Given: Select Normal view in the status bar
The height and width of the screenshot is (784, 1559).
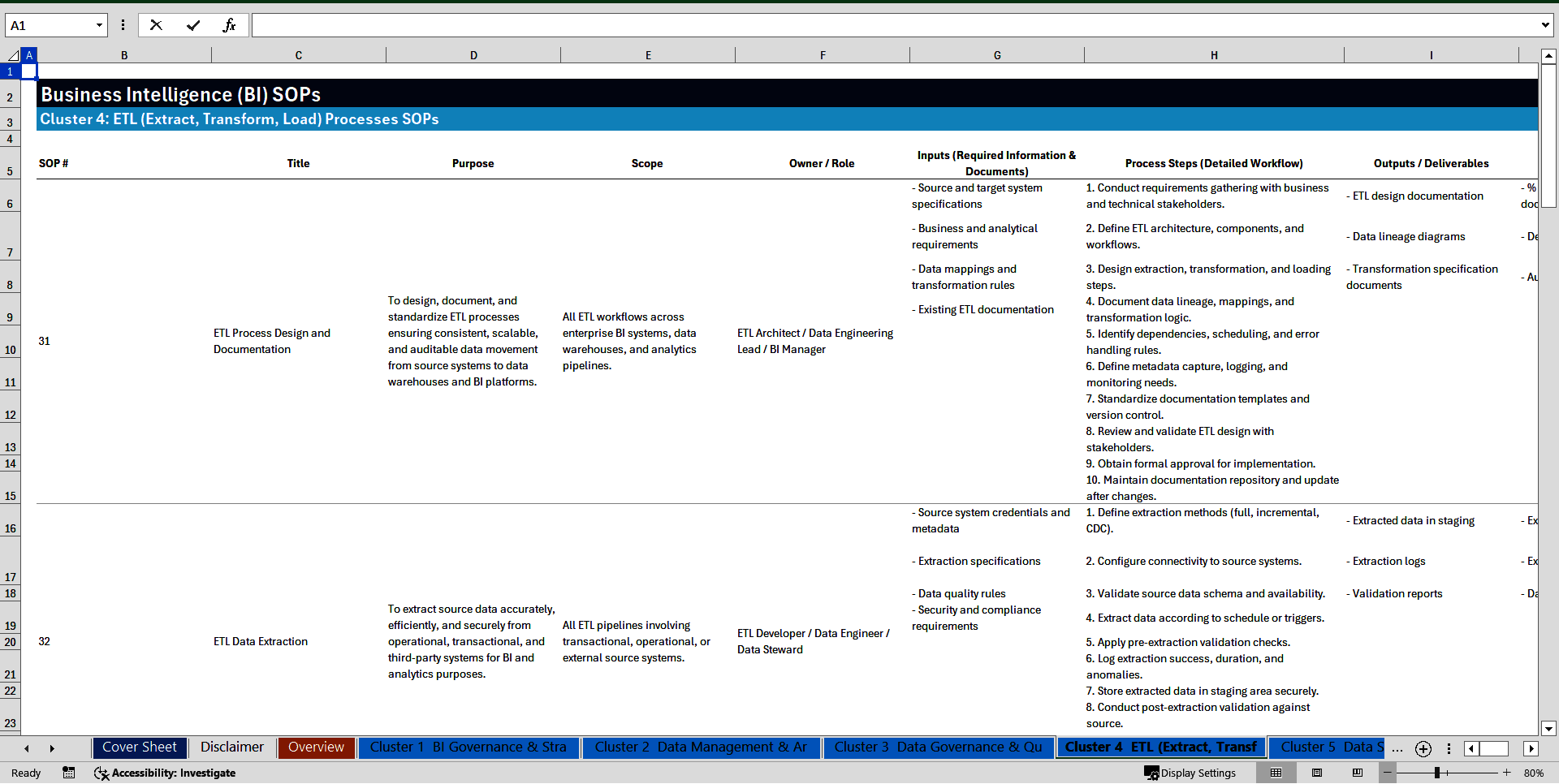Looking at the screenshot, I should coord(1276,773).
